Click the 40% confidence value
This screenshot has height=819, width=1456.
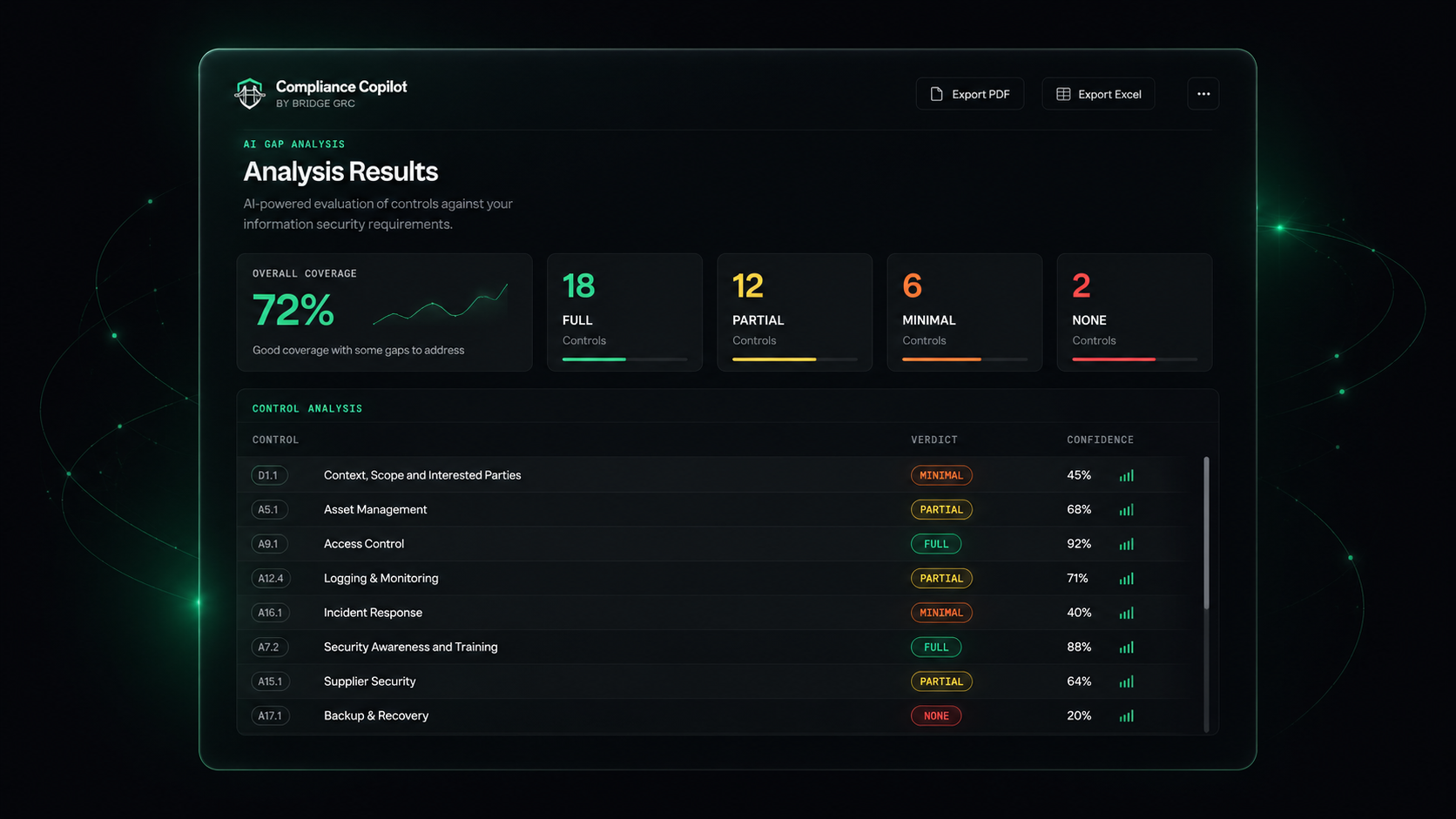(1079, 613)
